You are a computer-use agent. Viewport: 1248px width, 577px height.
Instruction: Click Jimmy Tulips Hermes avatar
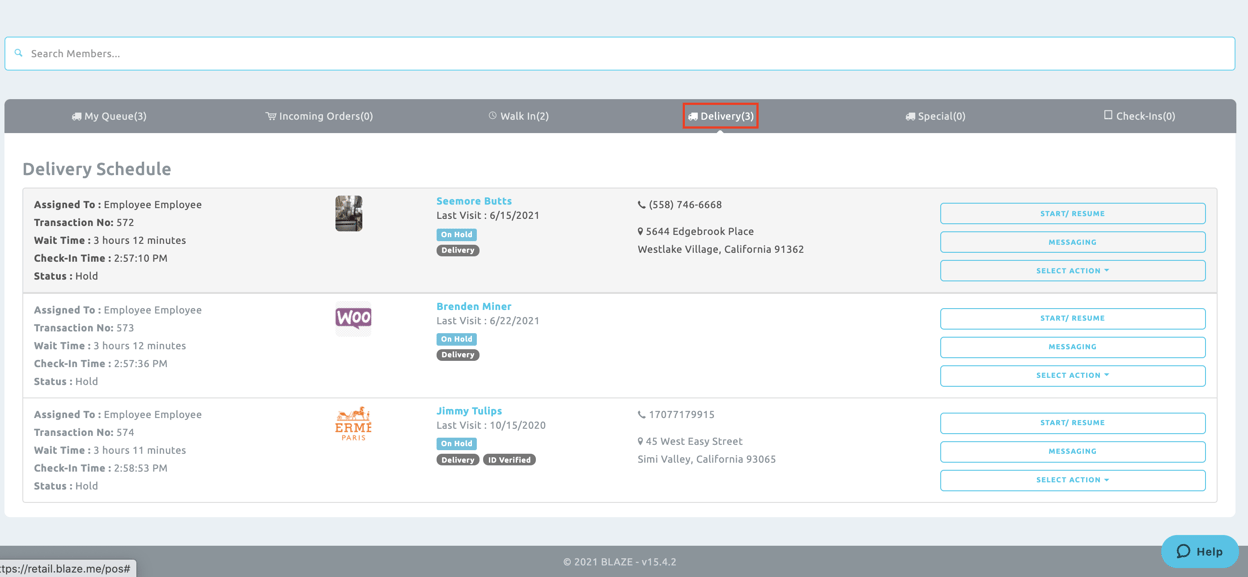coord(353,423)
